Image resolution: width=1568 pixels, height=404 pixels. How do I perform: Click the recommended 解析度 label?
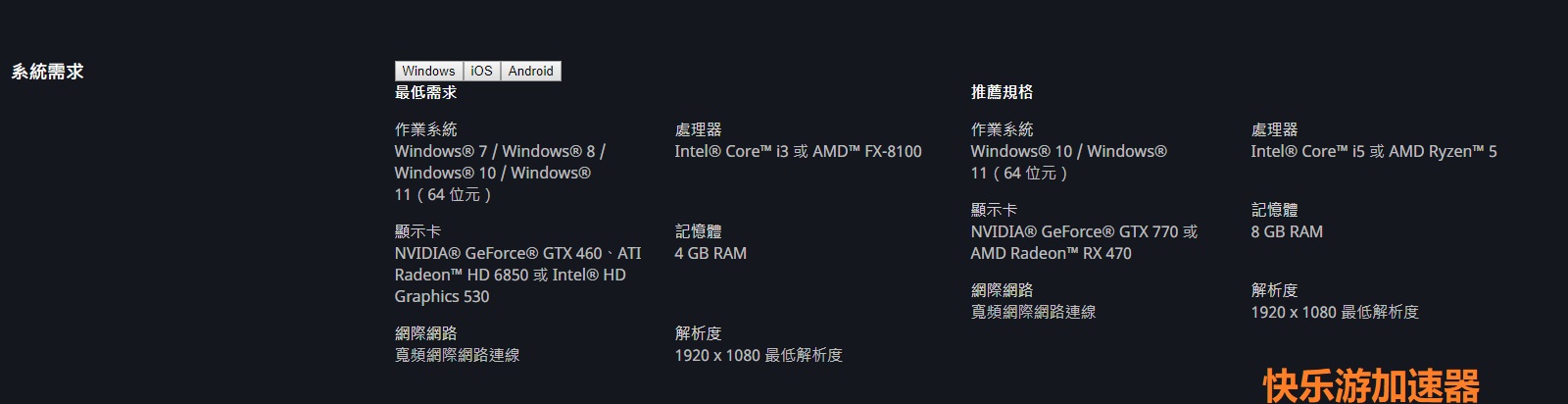[1274, 290]
